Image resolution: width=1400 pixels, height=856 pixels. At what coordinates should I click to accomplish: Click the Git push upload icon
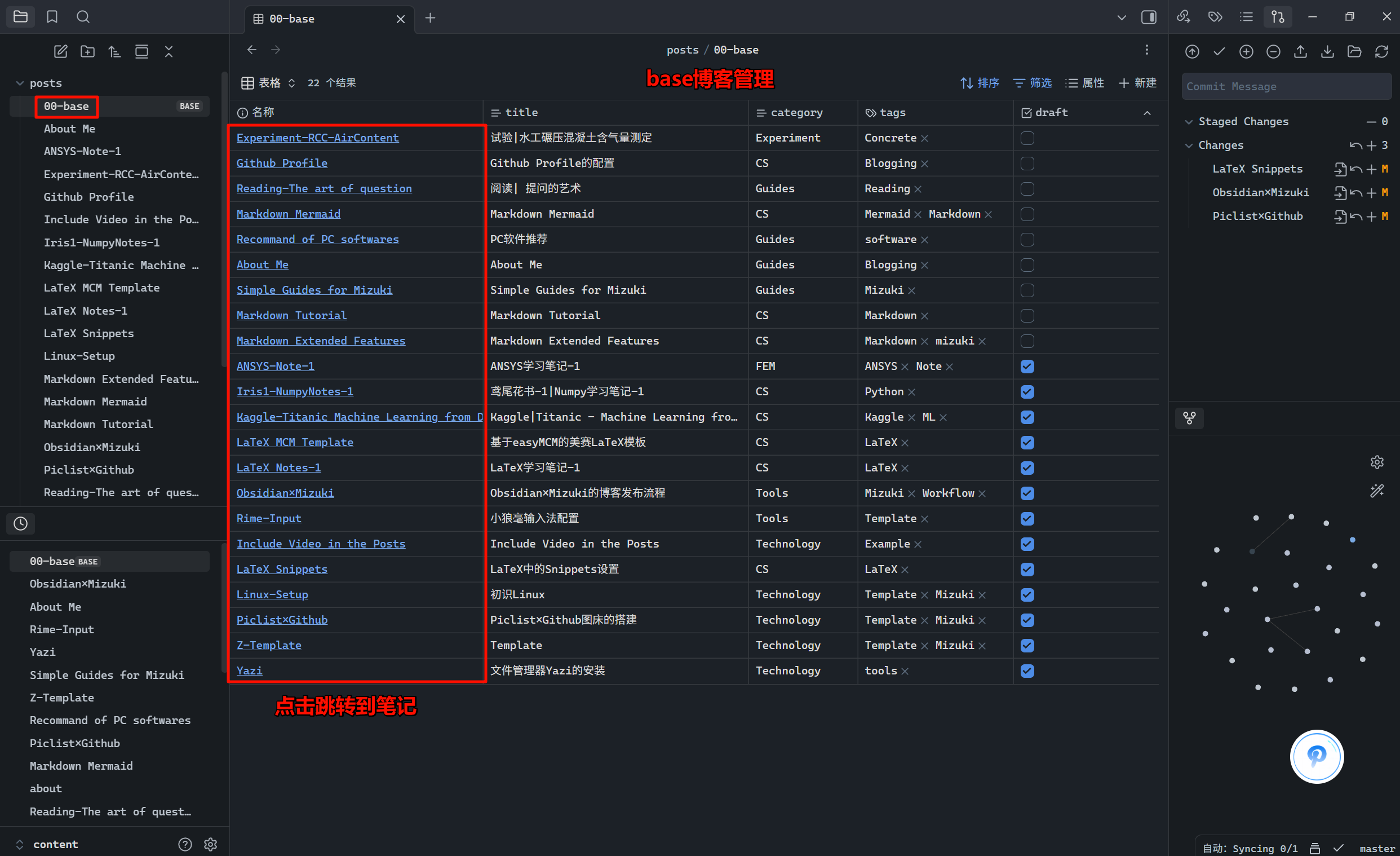click(x=1300, y=52)
